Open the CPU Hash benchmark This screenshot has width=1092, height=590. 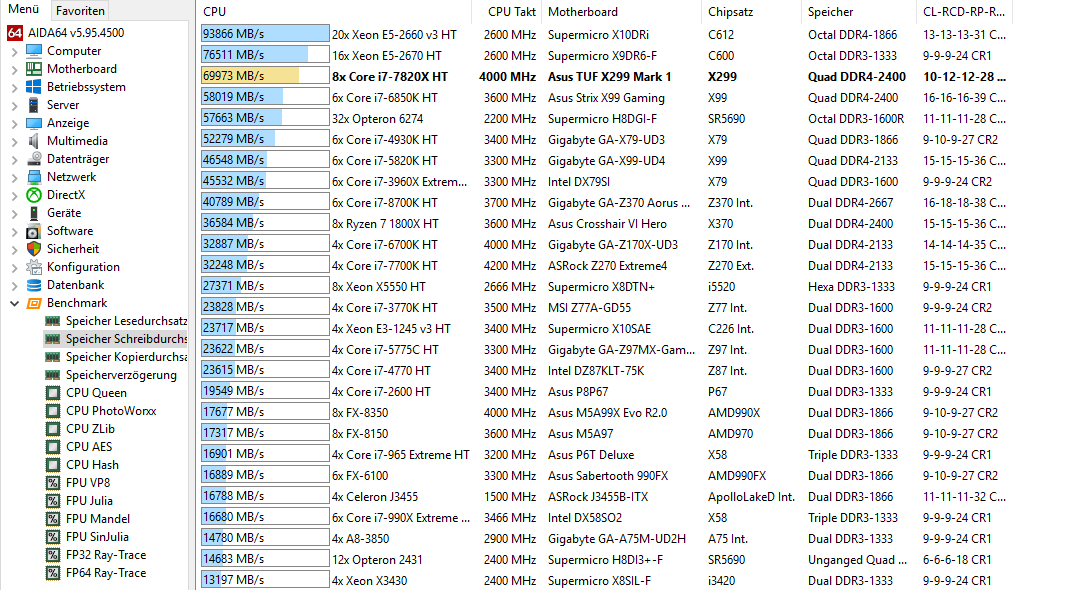(93, 465)
